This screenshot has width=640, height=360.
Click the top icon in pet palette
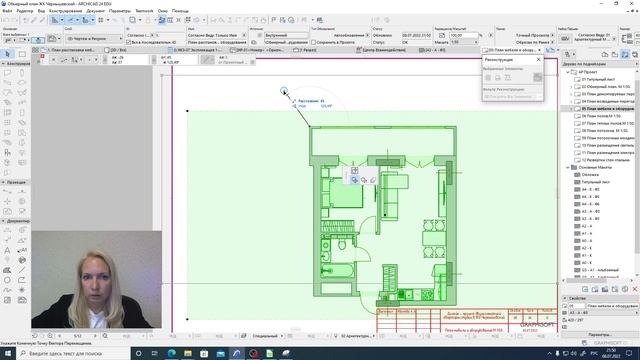click(354, 171)
